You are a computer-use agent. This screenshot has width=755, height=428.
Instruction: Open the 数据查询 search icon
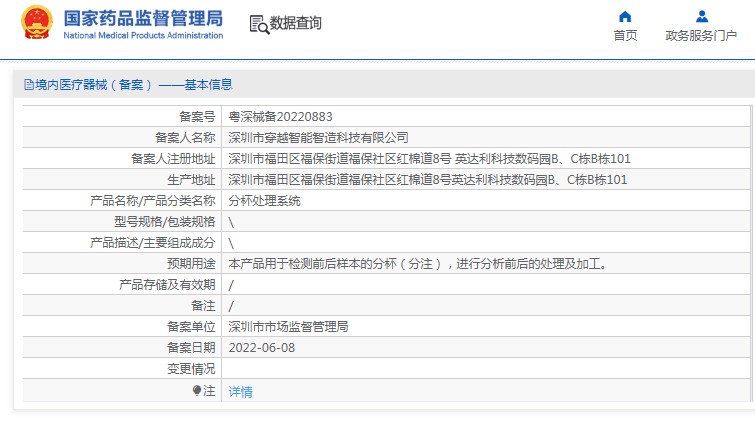pos(259,24)
